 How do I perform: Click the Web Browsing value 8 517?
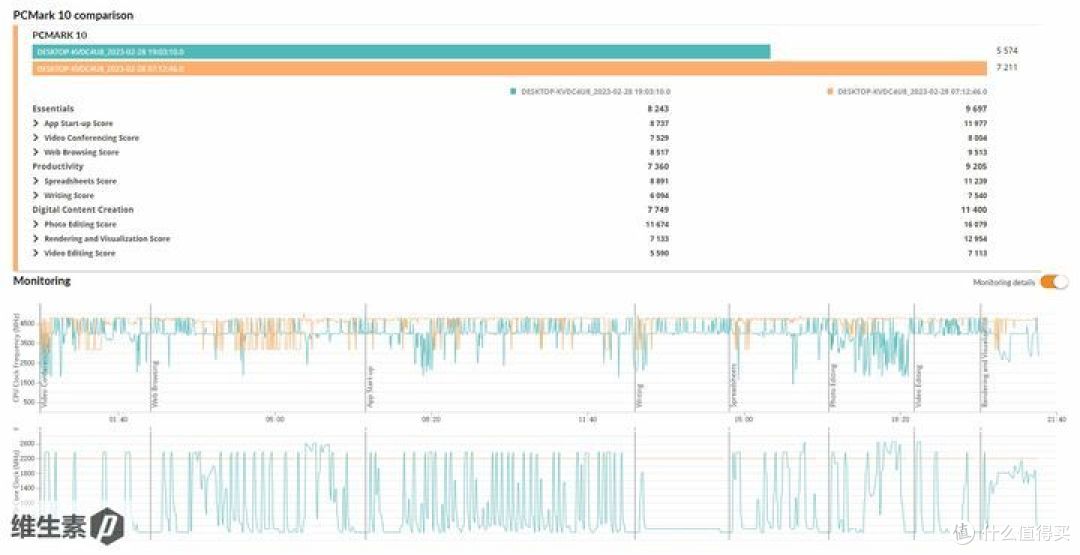659,152
